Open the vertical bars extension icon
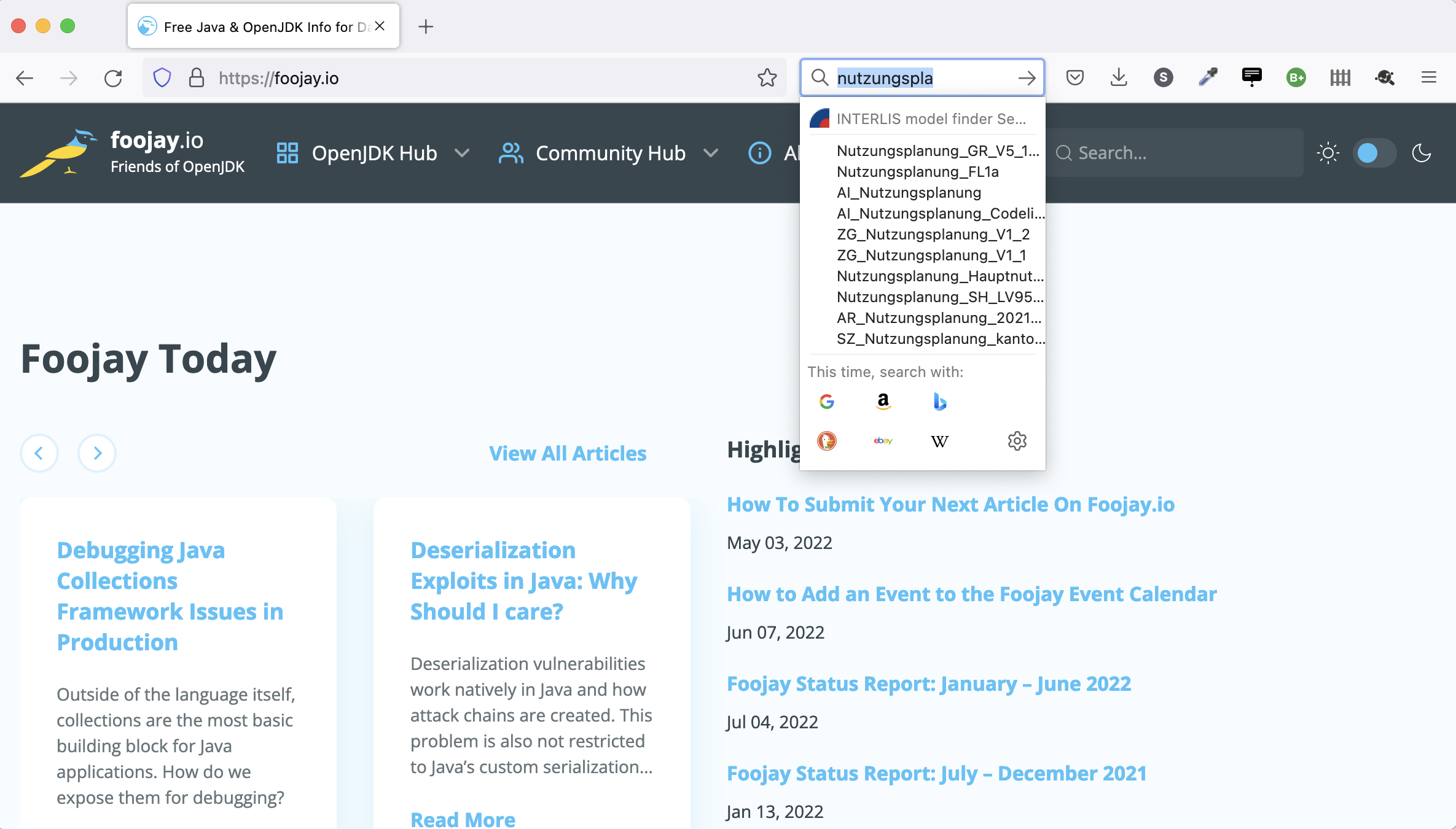Screen dimensions: 1456x829 pyautogui.click(x=1340, y=77)
